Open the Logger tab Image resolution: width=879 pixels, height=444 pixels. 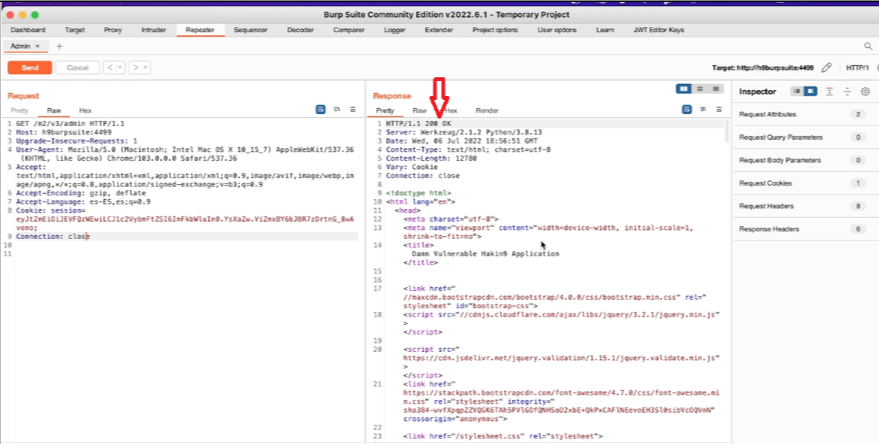[395, 30]
